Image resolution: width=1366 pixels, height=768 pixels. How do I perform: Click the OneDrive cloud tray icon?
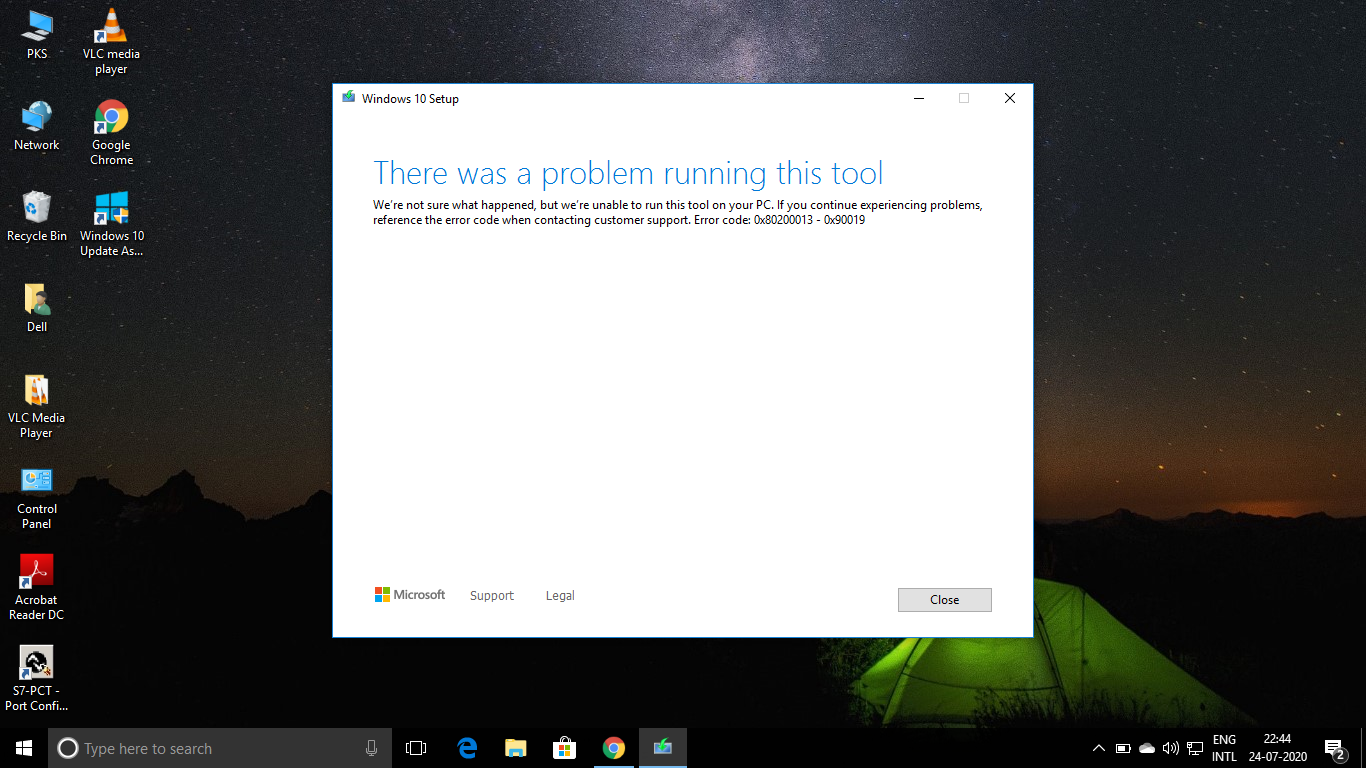tap(1147, 748)
